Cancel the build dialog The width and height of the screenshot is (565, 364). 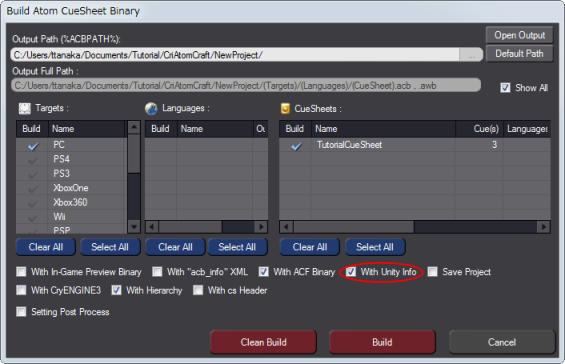pyautogui.click(x=502, y=342)
